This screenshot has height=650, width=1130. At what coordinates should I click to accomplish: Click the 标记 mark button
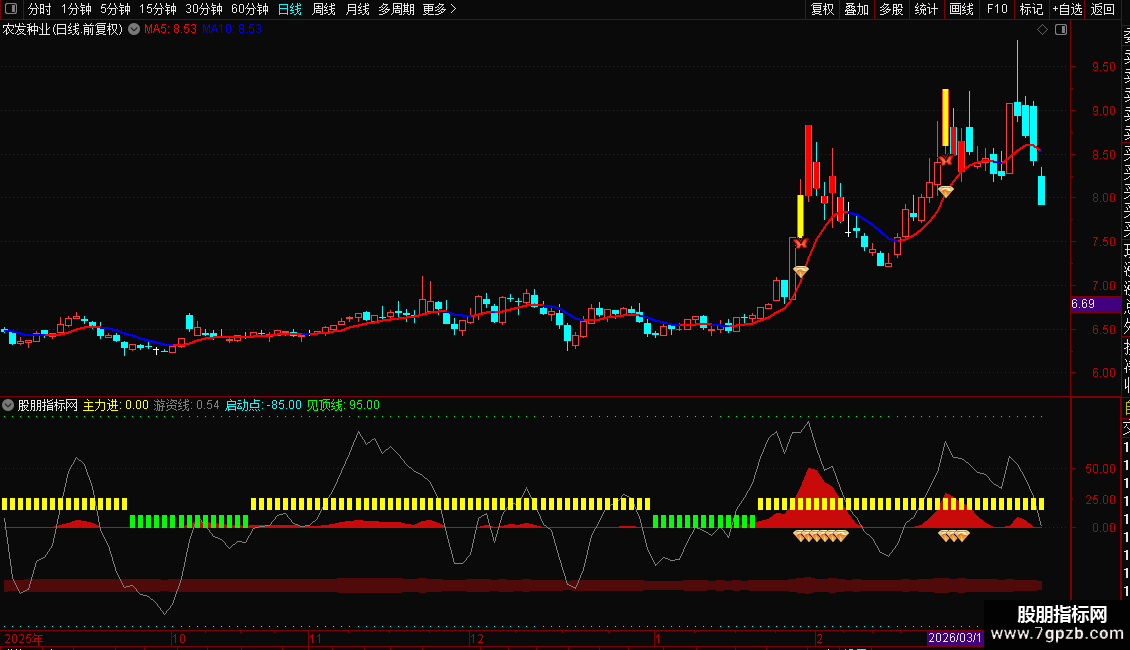click(1031, 9)
